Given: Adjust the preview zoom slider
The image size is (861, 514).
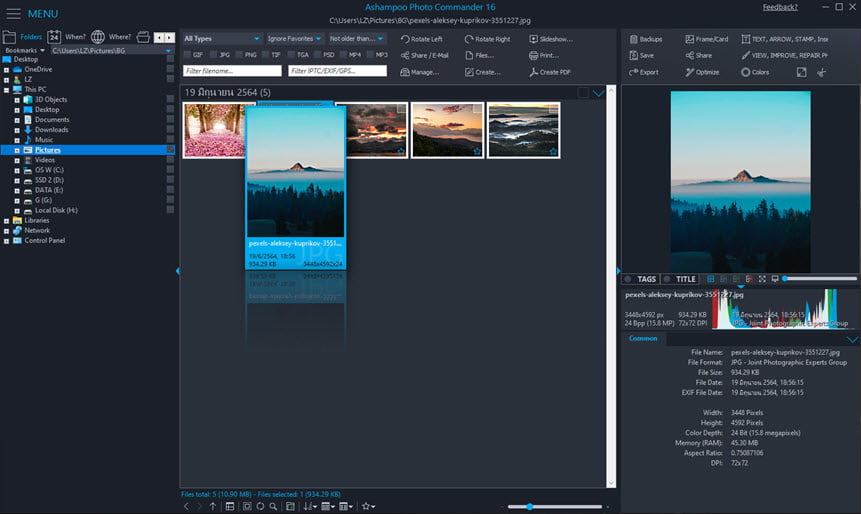Looking at the screenshot, I should click(820, 278).
